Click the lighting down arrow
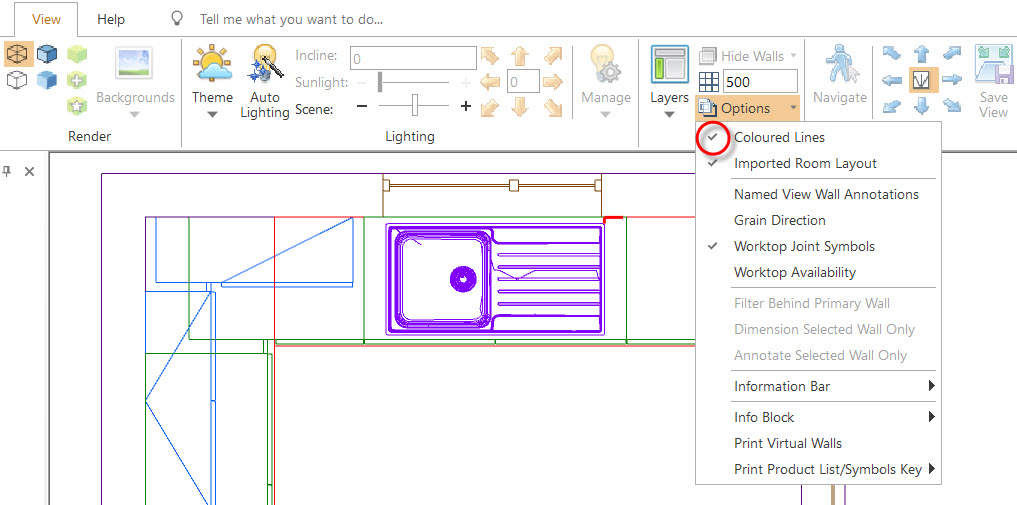The width and height of the screenshot is (1017, 505). click(x=520, y=107)
